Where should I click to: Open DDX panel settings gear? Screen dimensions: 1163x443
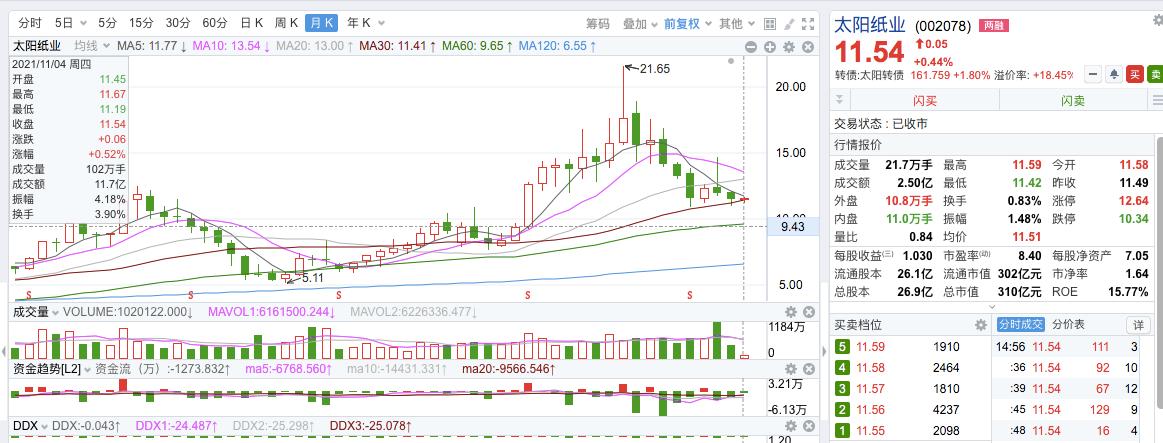(x=791, y=426)
